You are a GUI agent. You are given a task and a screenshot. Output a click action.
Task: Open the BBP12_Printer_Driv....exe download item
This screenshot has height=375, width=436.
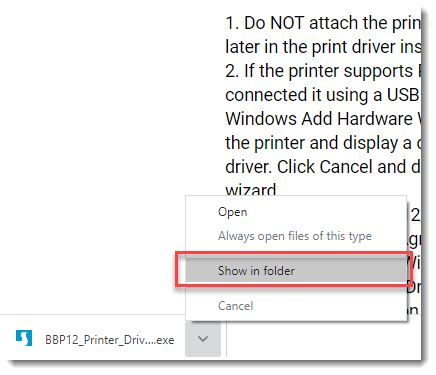(110, 340)
